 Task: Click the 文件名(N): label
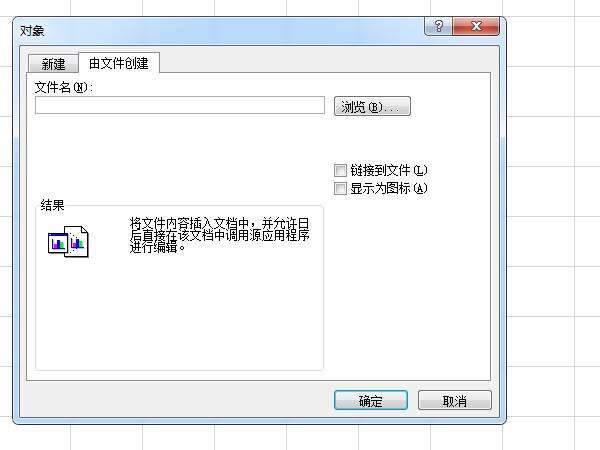64,88
